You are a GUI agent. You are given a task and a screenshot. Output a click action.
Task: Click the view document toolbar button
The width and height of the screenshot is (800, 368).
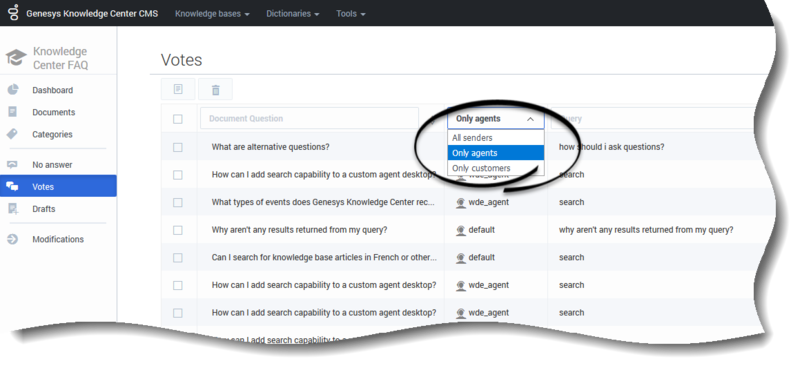coord(178,89)
